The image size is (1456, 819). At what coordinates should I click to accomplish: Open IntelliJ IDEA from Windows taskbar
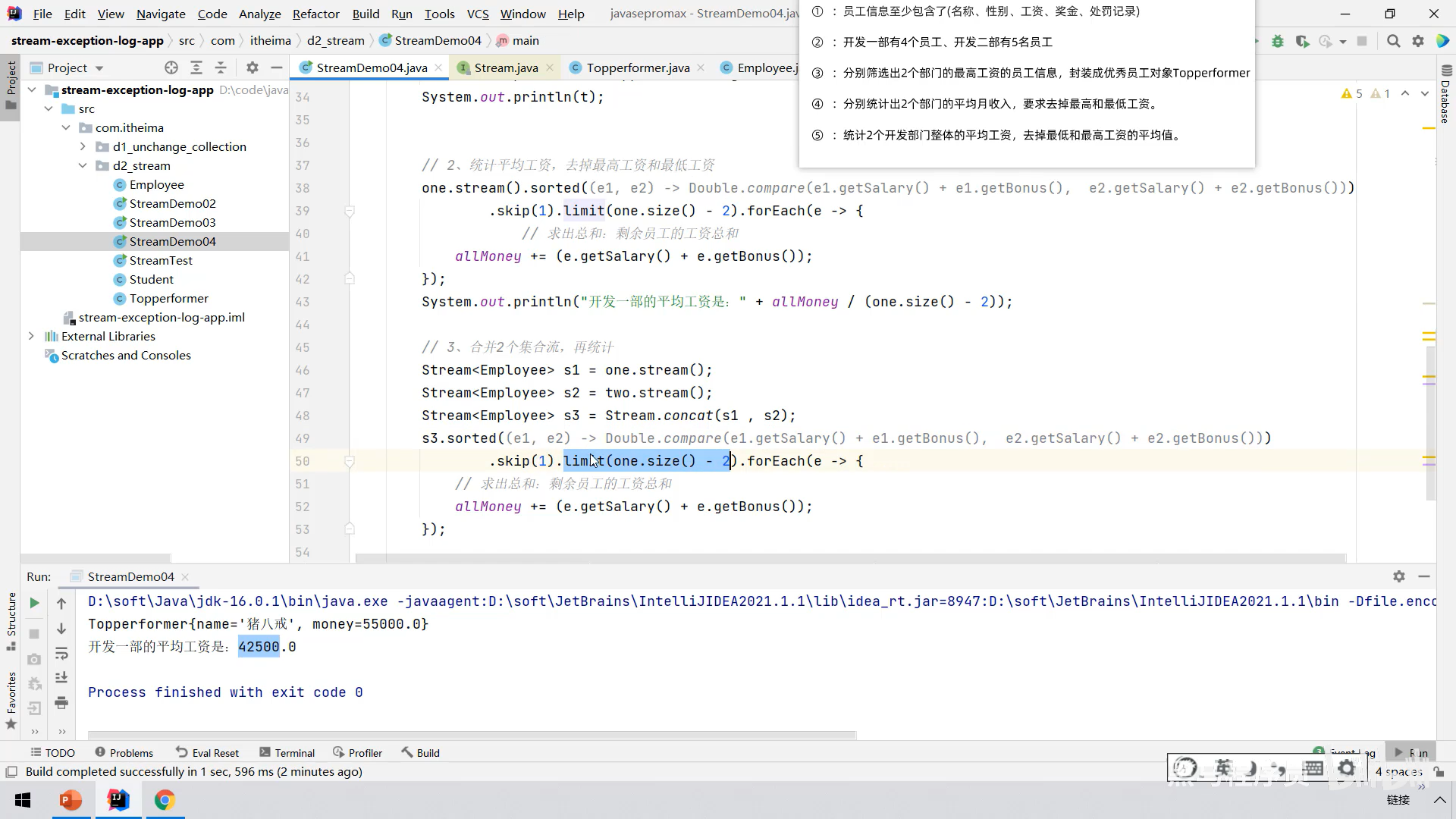[x=118, y=800]
